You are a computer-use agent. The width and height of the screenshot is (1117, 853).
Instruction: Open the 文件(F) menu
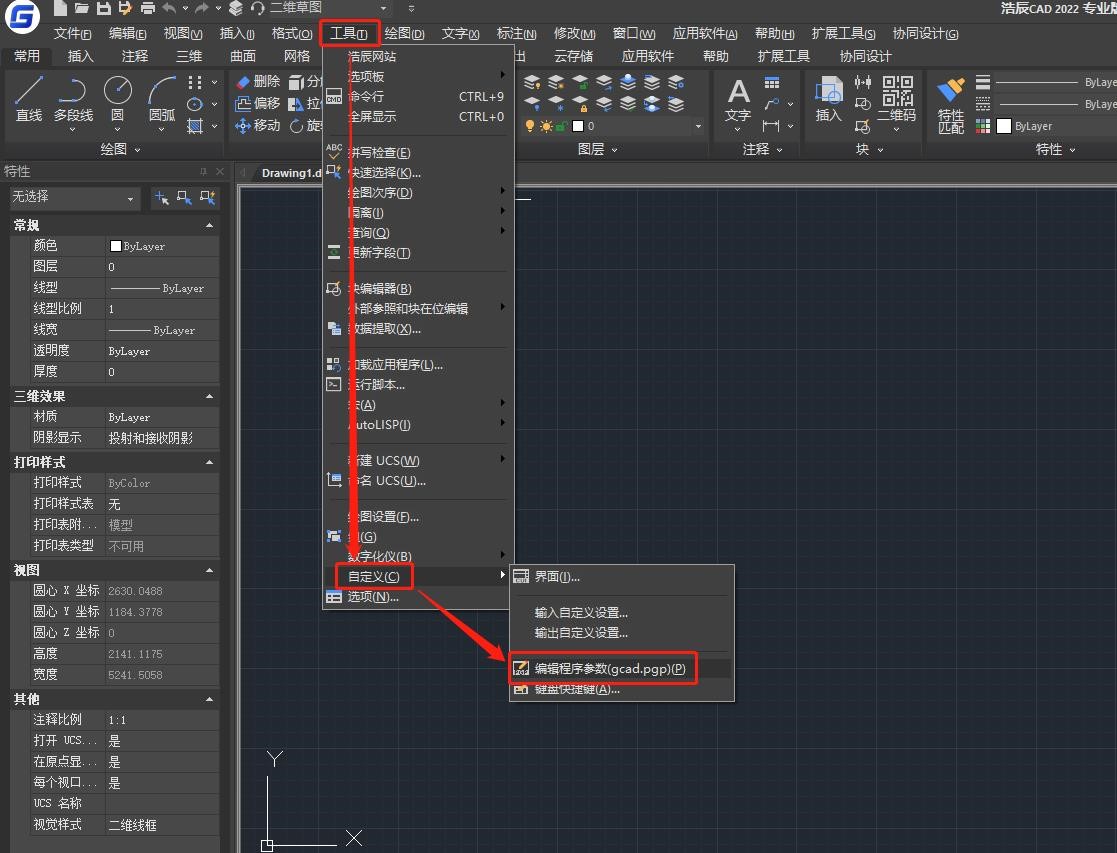tap(73, 33)
